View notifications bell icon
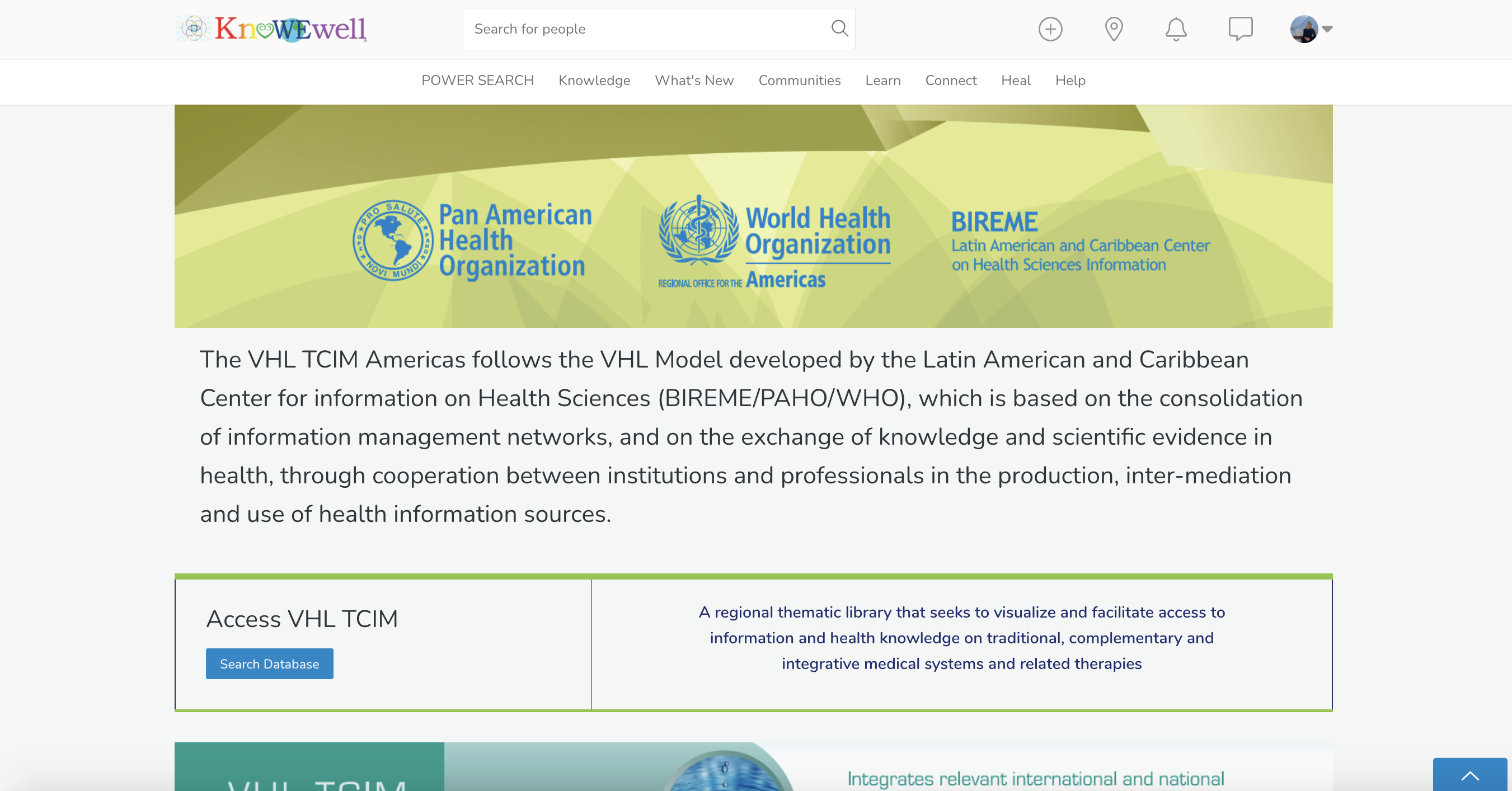This screenshot has height=791, width=1512. (x=1176, y=29)
